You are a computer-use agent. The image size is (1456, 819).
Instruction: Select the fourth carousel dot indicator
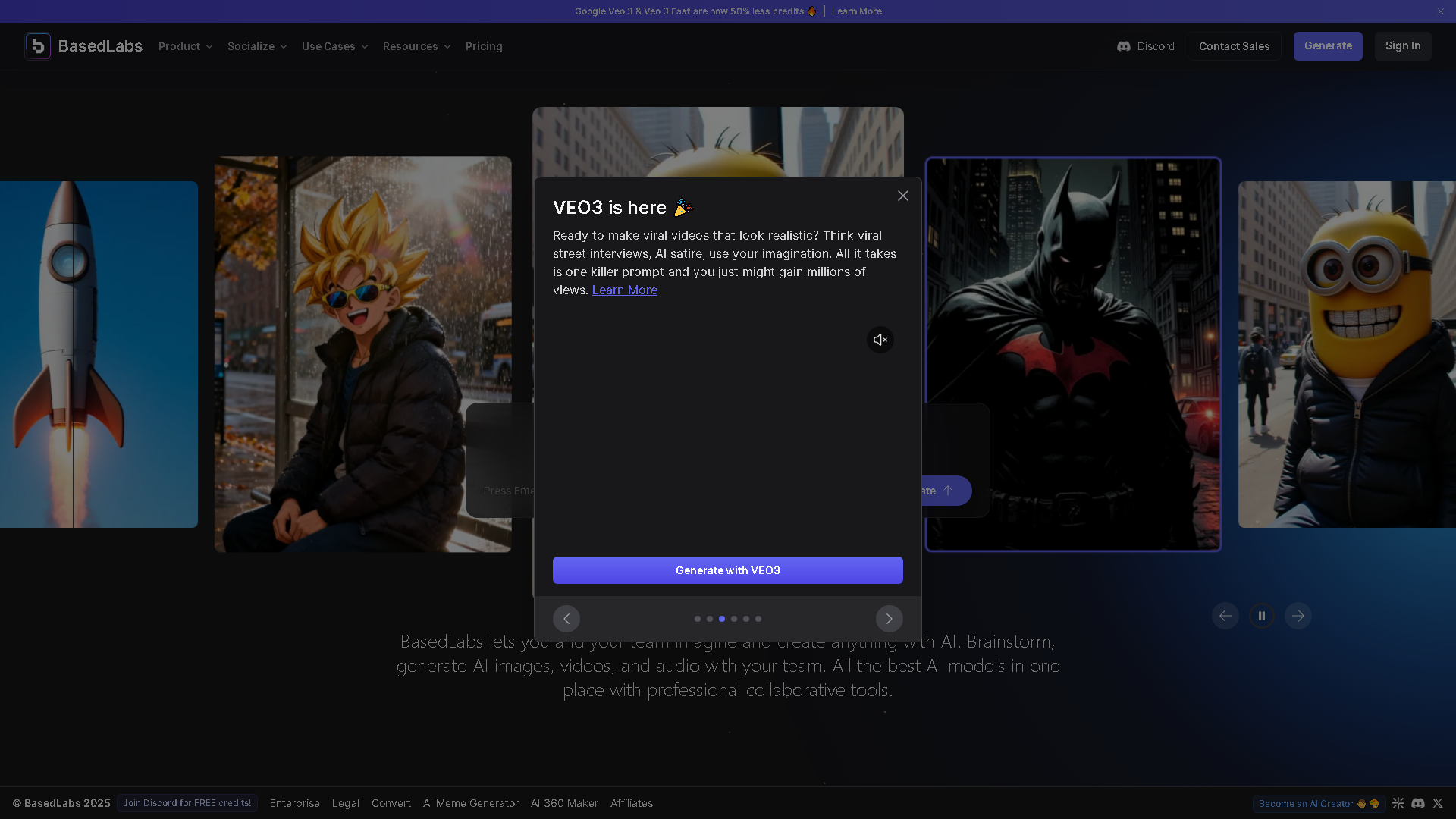[x=733, y=619]
